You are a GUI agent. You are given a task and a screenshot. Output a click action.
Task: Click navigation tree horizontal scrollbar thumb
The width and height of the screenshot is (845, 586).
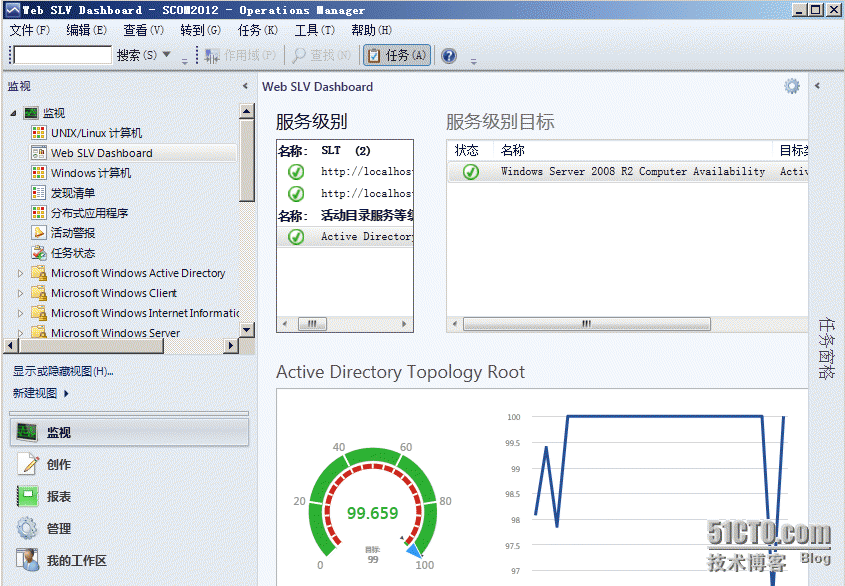91,346
